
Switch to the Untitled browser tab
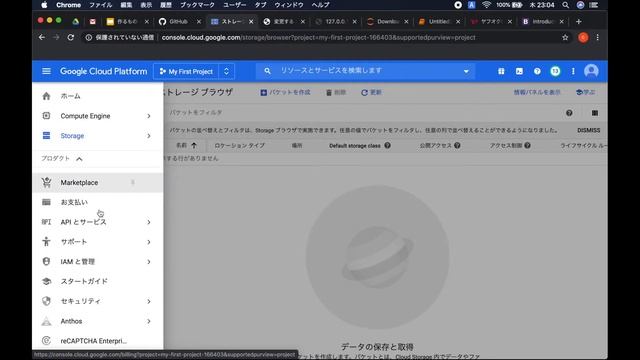439,22
